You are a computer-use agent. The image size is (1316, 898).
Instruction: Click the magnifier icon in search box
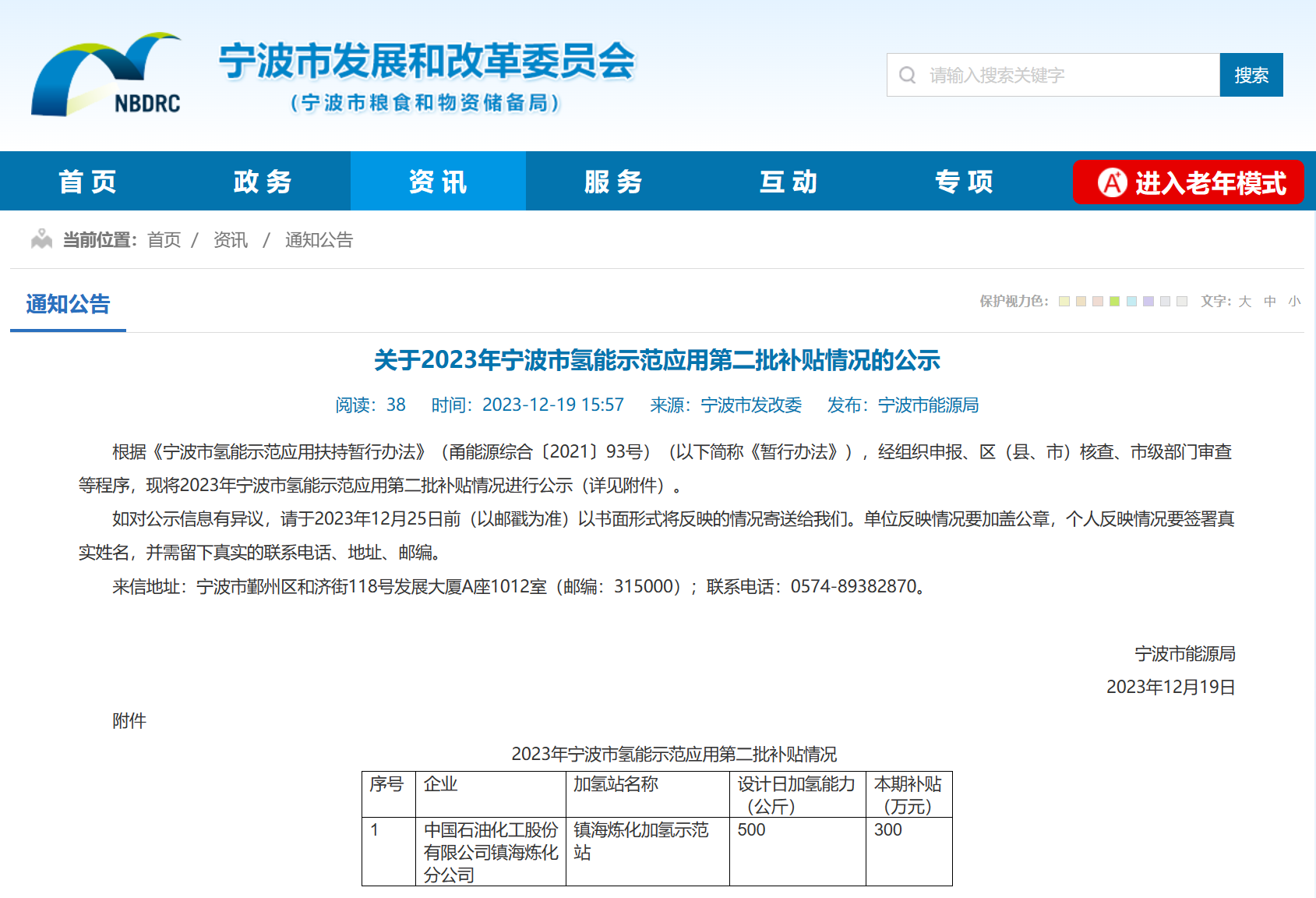point(907,76)
